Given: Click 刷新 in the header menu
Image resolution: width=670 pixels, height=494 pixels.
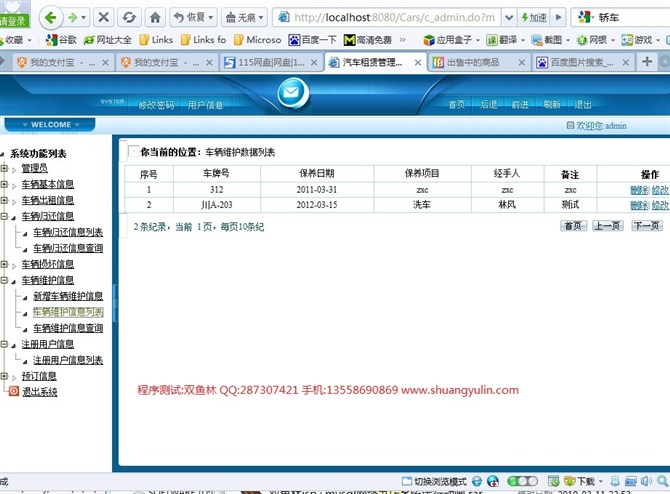Looking at the screenshot, I should (x=552, y=104).
